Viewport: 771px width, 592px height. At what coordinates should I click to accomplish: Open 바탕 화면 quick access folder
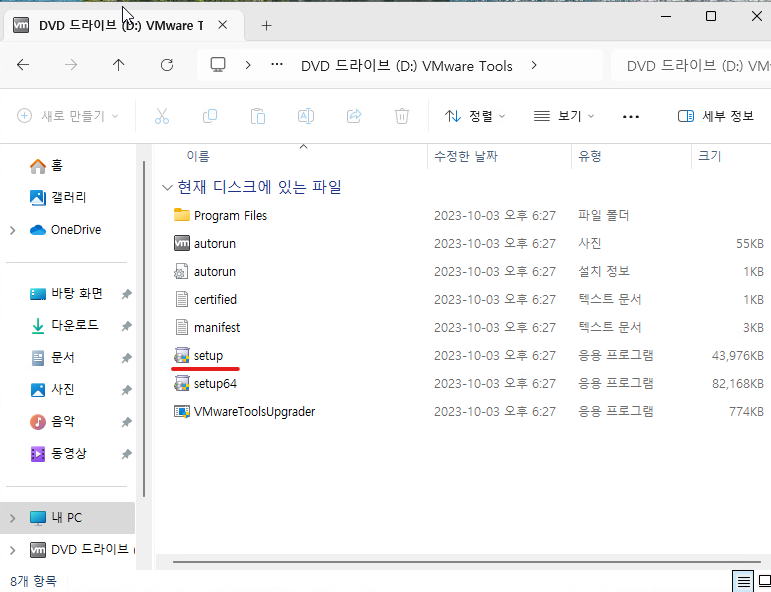(x=66, y=294)
